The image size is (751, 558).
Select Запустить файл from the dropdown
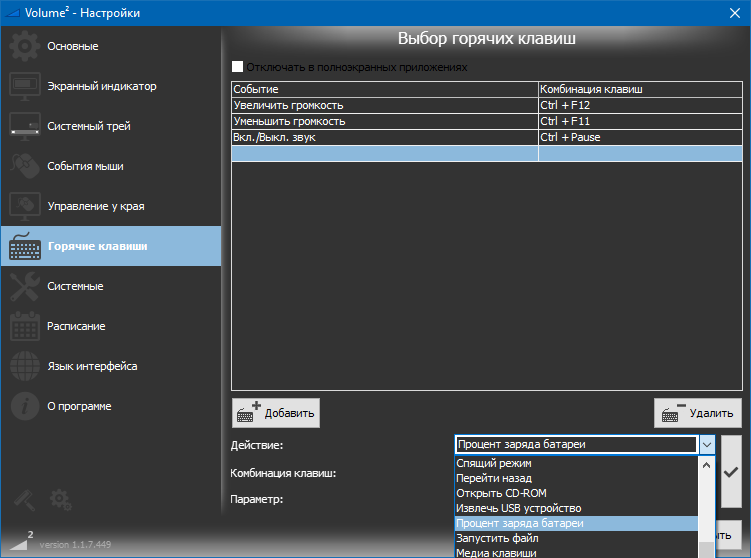coord(576,538)
